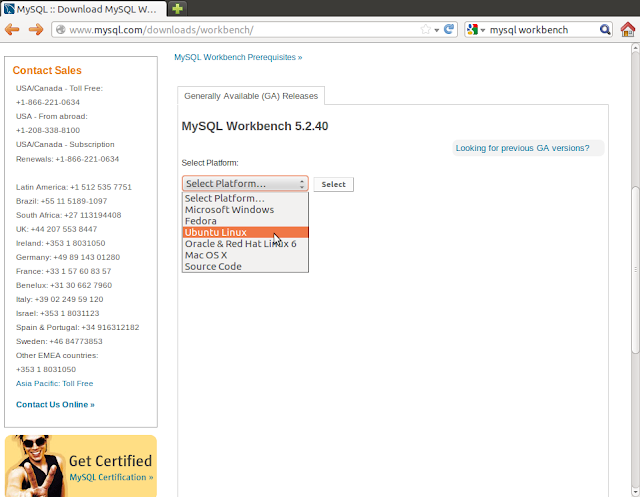
Task: Click the Spain & Portugal phone line
Action: [78, 327]
